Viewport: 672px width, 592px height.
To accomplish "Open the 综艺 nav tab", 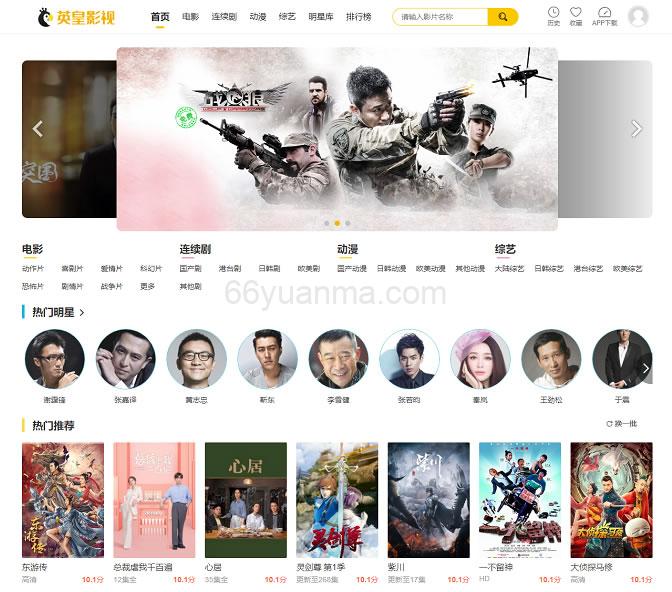I will (x=287, y=17).
